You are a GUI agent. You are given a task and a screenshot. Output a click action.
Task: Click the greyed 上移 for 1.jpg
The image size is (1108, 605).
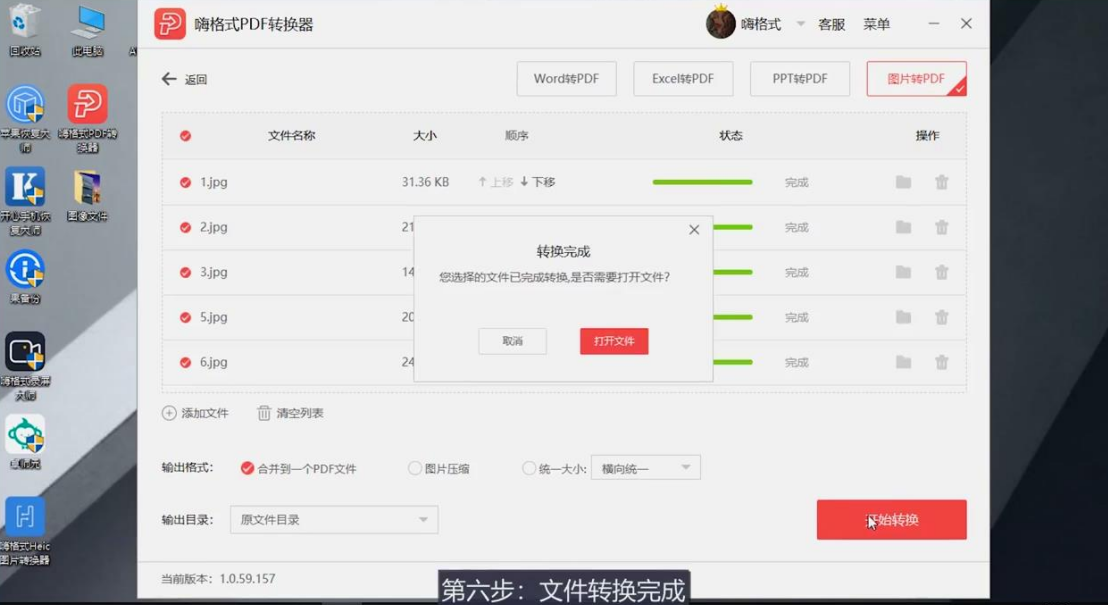pos(495,182)
